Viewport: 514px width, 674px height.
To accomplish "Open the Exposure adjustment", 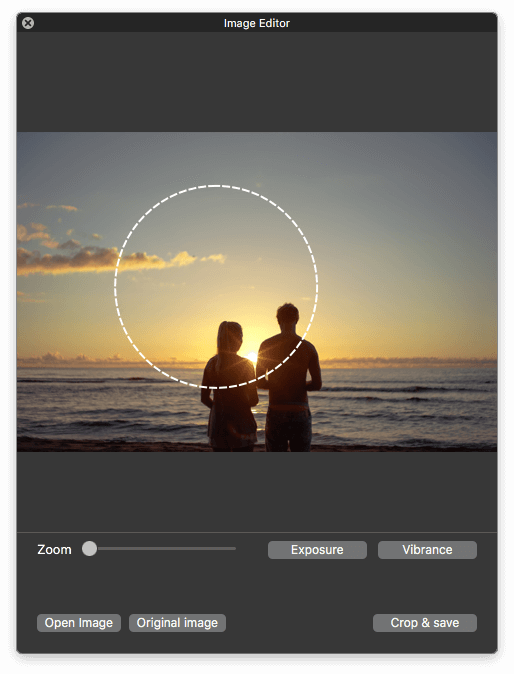I will pos(317,550).
